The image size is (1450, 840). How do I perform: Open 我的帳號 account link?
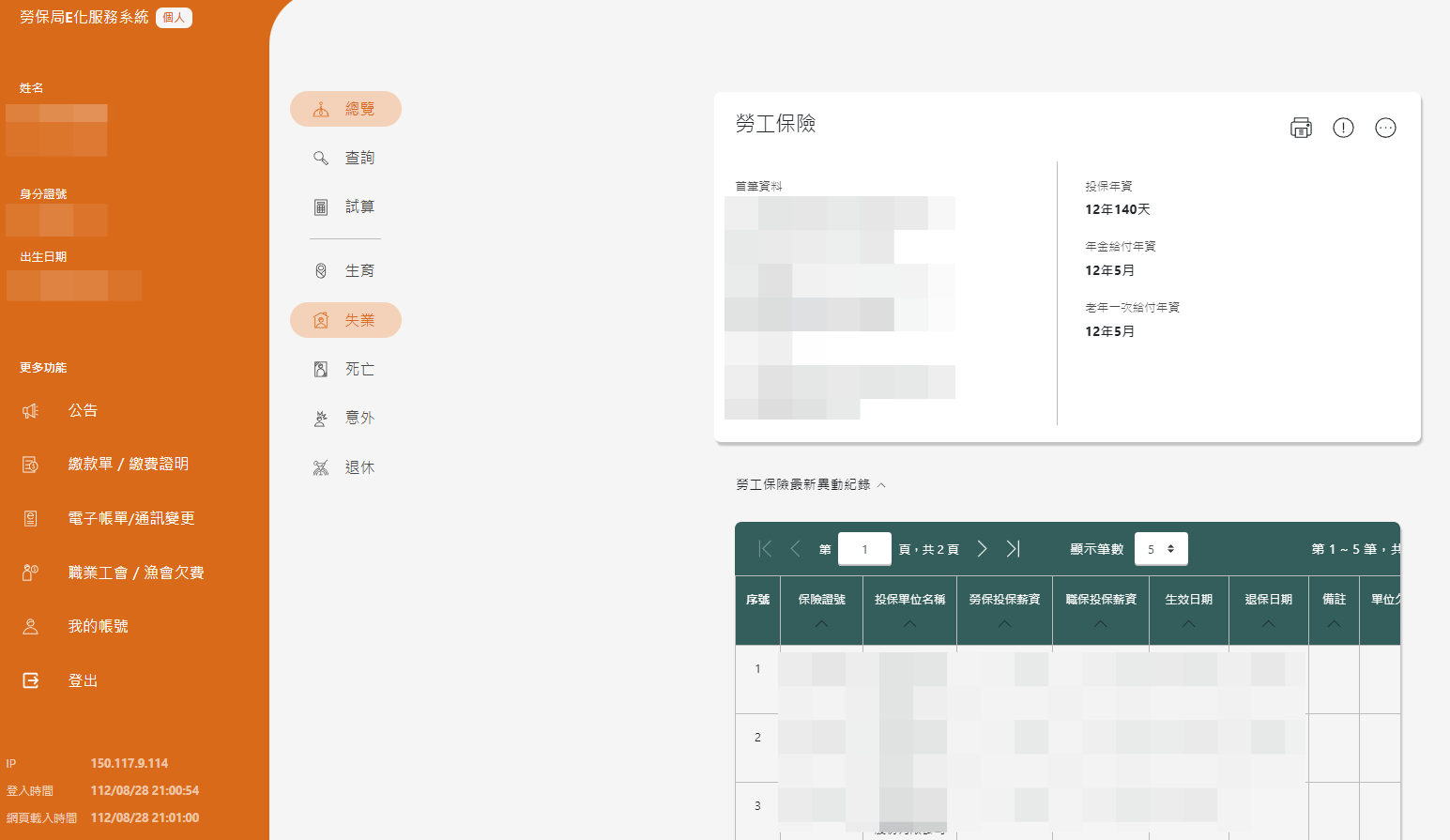[x=98, y=626]
